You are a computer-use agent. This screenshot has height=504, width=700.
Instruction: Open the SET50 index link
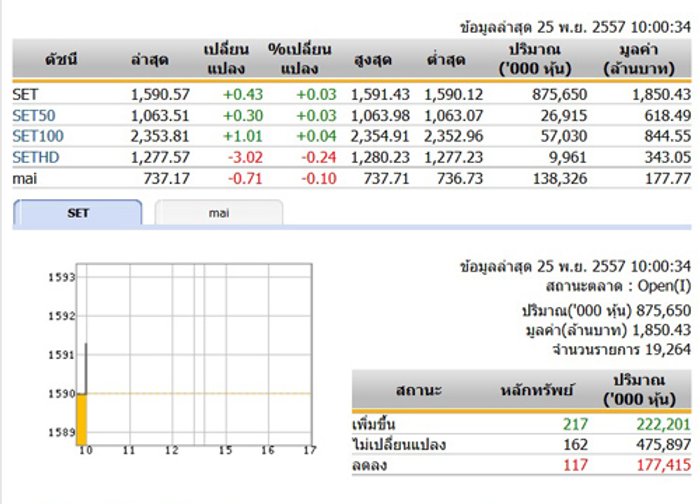pyautogui.click(x=34, y=116)
